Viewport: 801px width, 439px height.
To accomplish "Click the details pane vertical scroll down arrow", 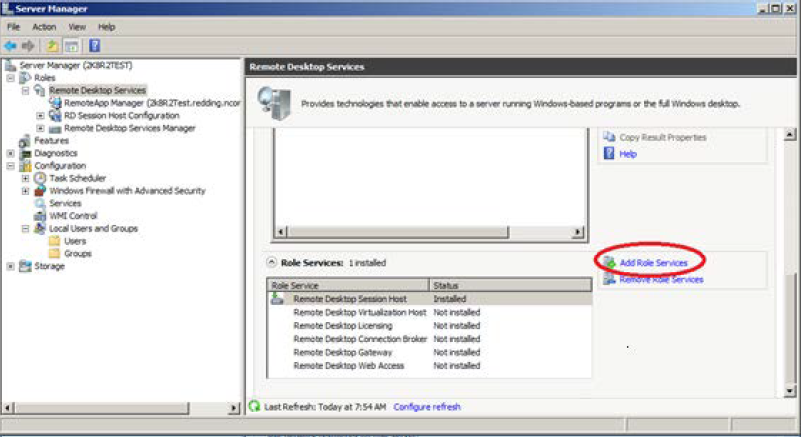I will click(x=790, y=391).
